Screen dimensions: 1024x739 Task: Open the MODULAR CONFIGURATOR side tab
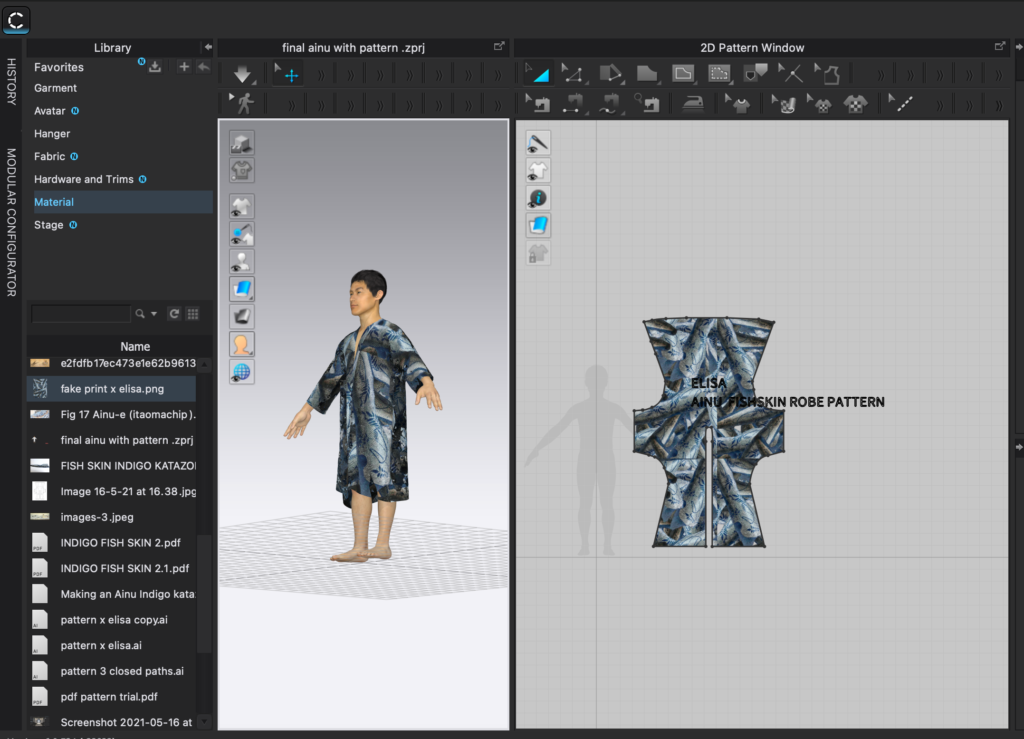tap(11, 222)
